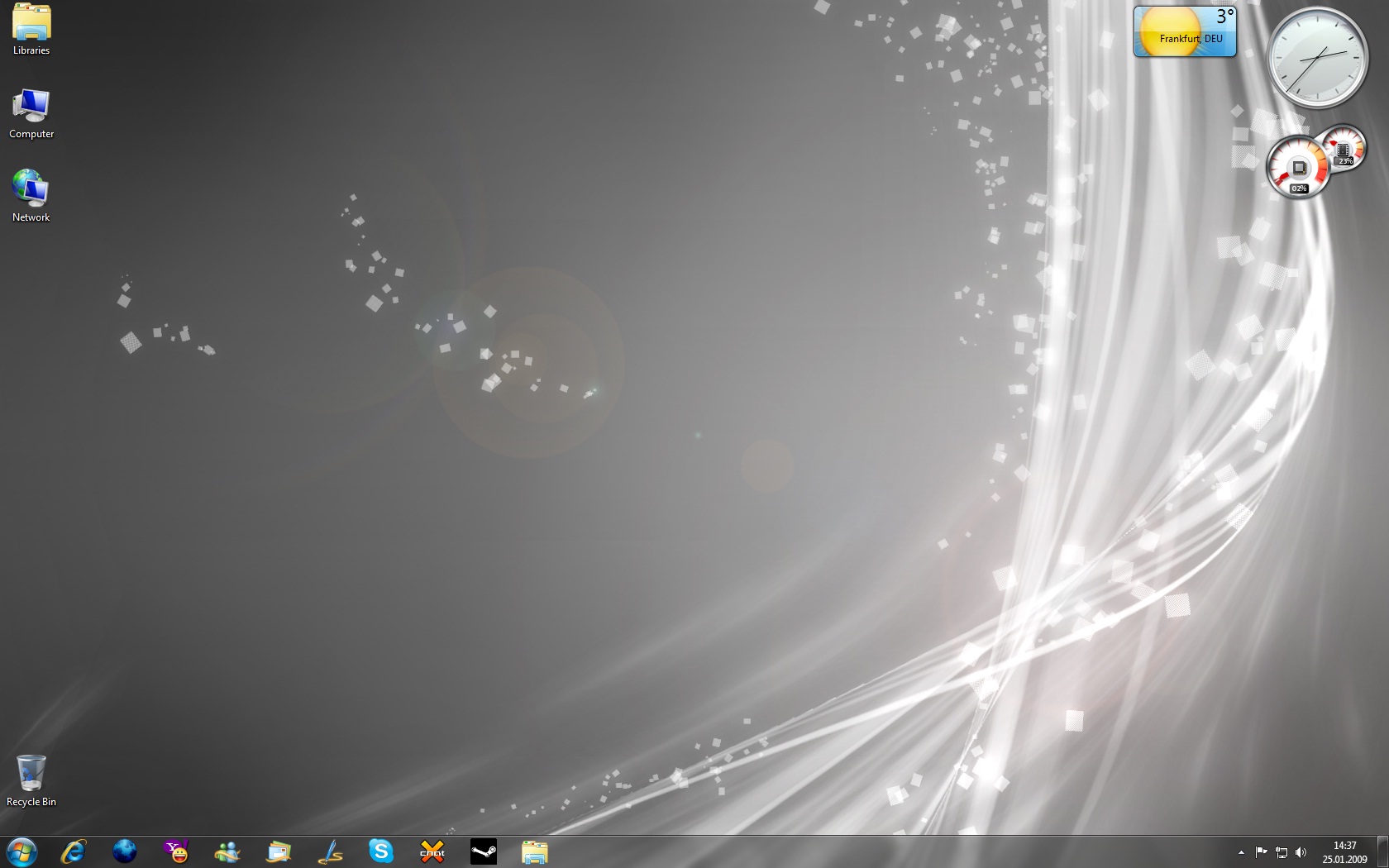Open the orange X chat app

(x=432, y=851)
